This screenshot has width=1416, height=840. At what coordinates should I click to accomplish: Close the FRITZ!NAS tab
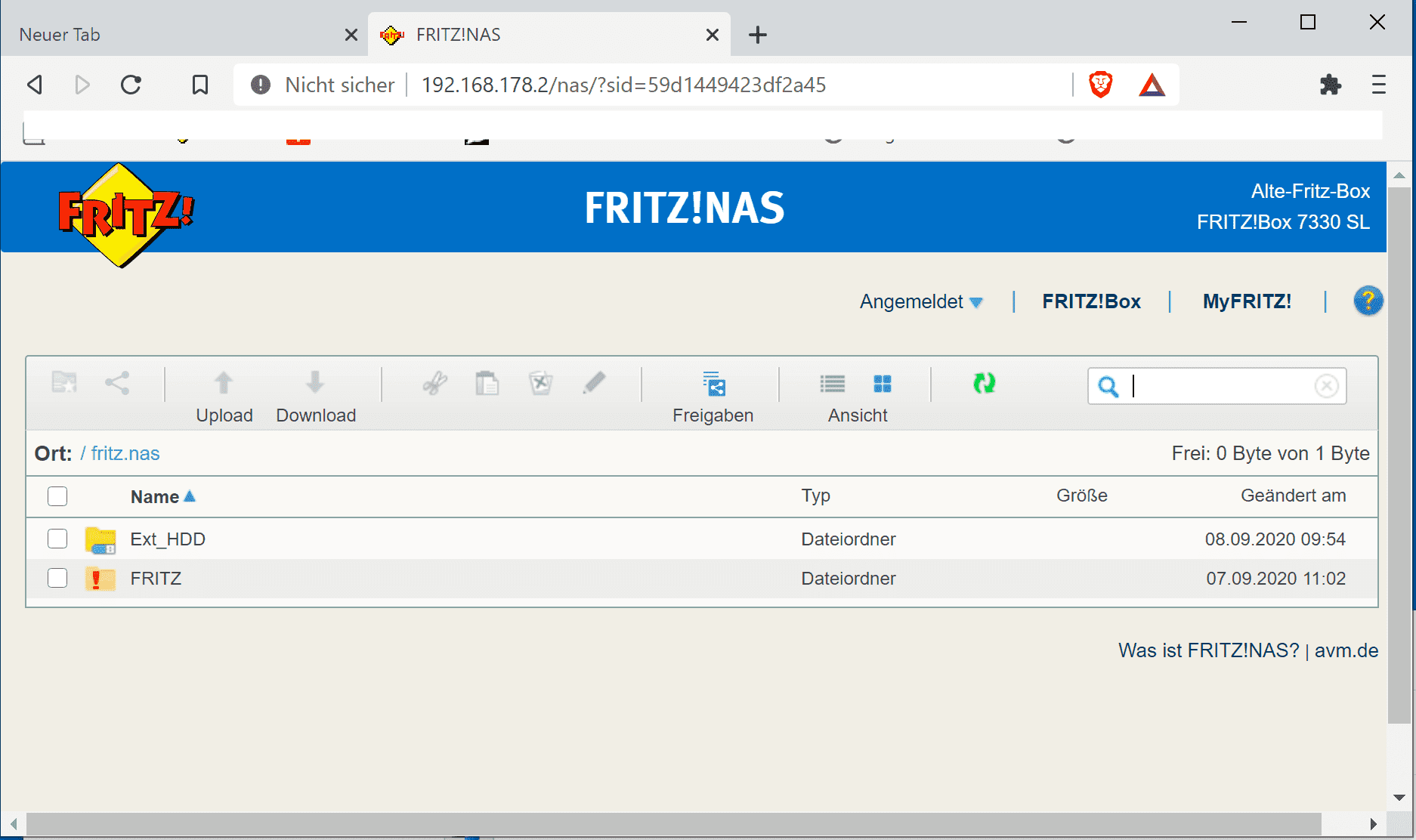coord(712,35)
